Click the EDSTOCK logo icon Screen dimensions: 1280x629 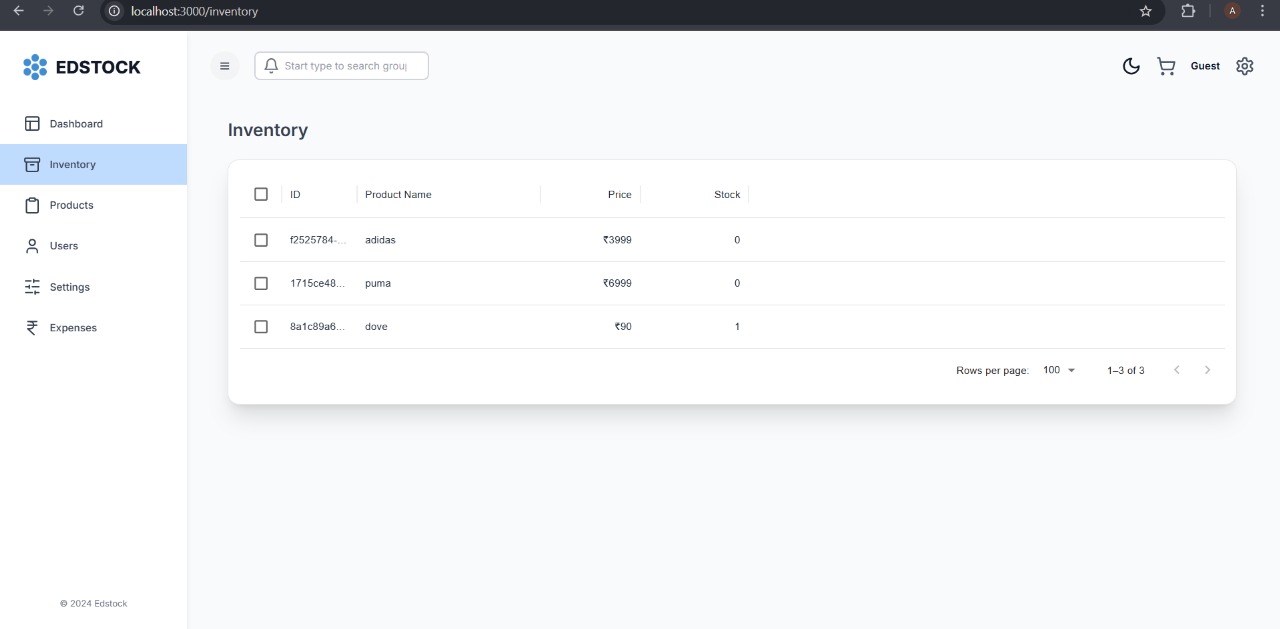pos(35,67)
